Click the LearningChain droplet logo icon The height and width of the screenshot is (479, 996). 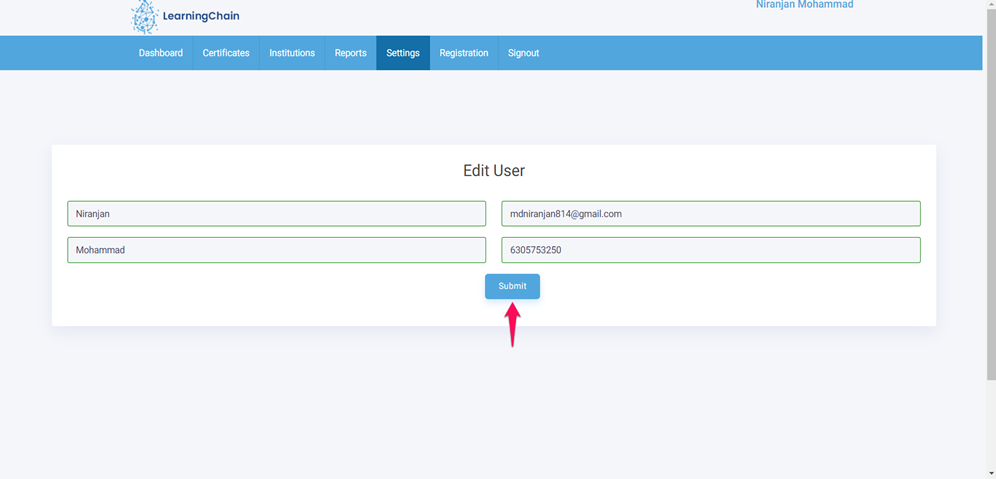[145, 17]
